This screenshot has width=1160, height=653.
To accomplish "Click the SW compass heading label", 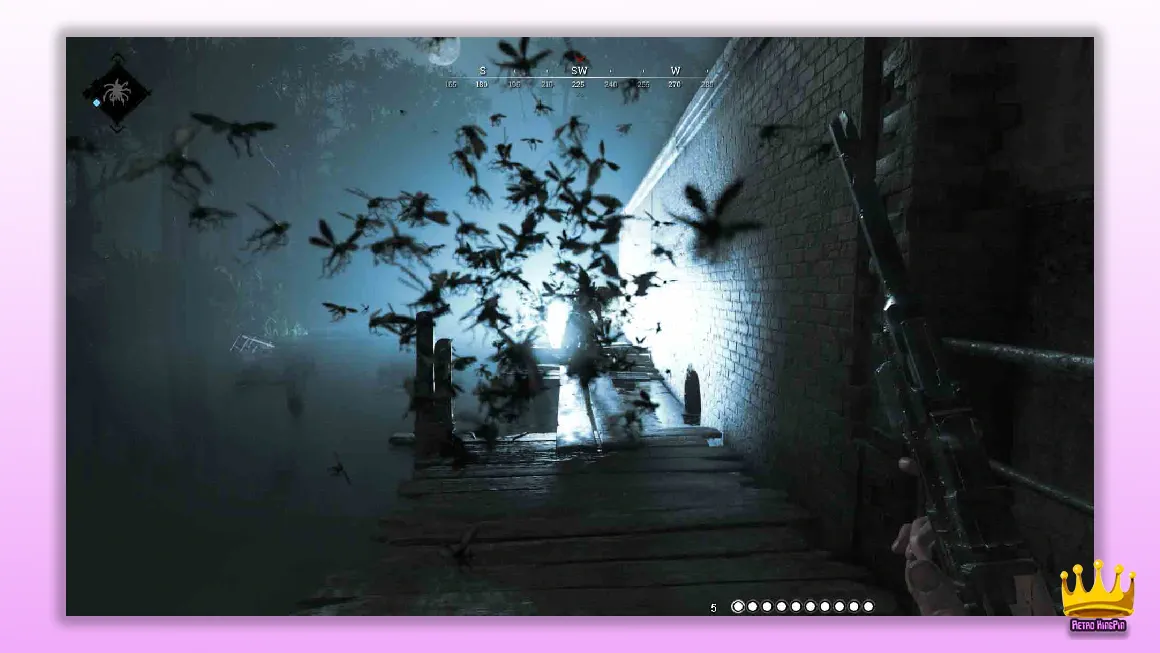I will (x=579, y=71).
